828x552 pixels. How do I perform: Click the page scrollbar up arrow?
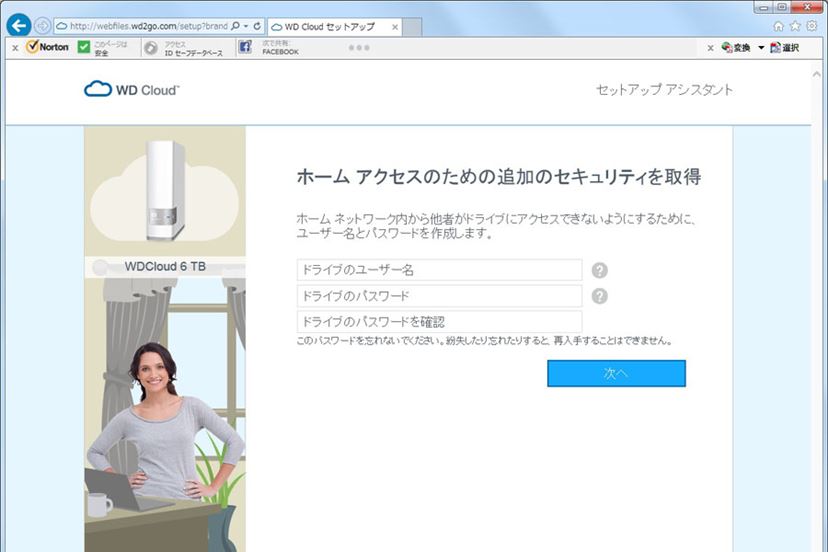[817, 75]
